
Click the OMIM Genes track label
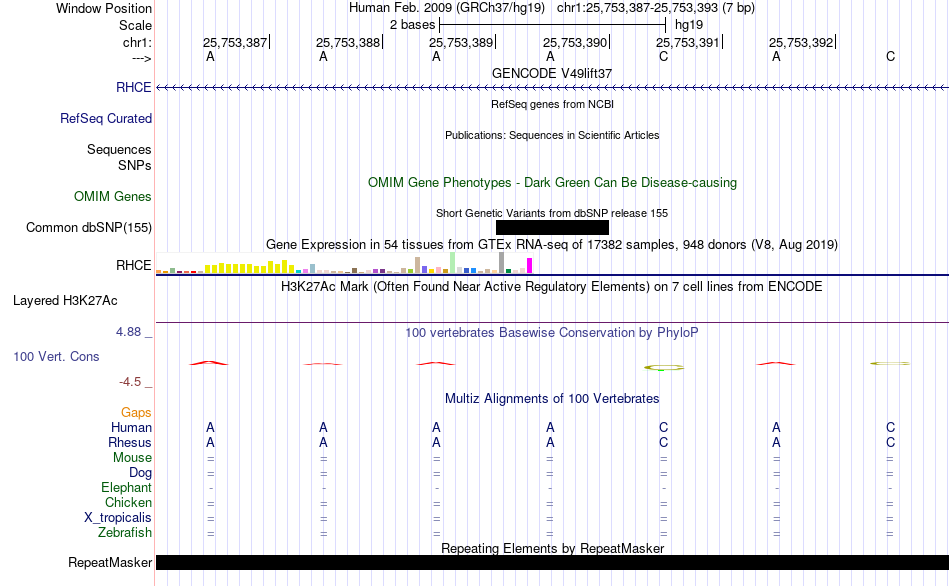point(112,196)
